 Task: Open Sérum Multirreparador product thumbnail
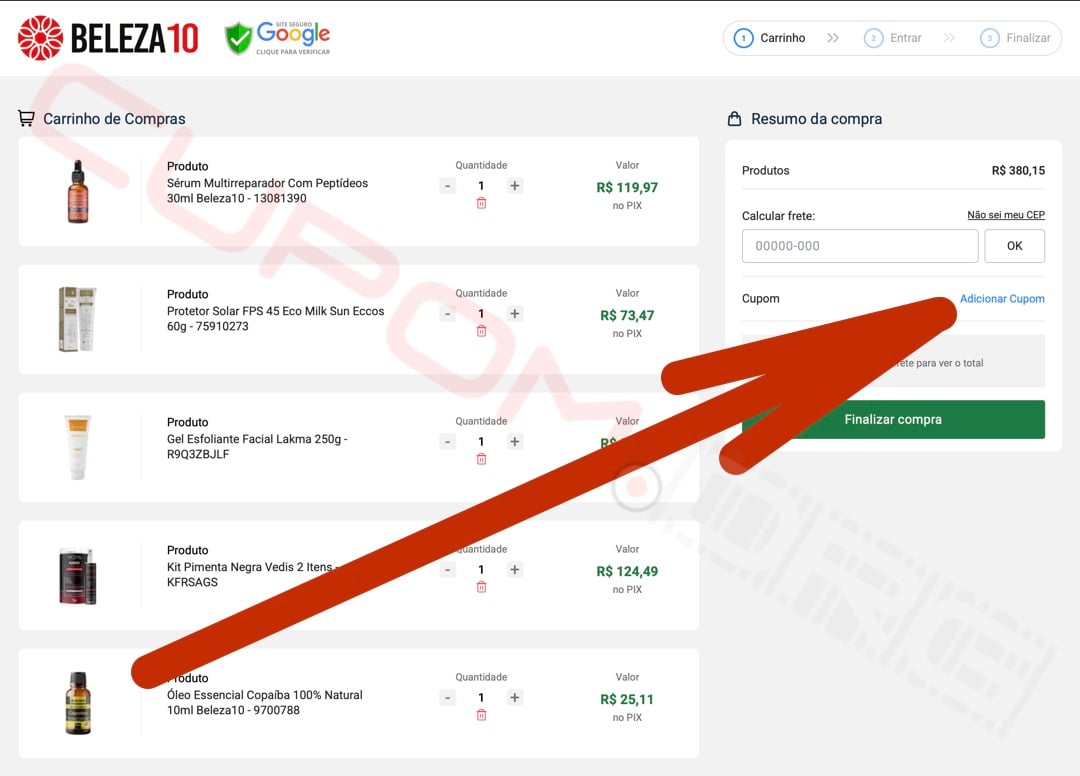pyautogui.click(x=78, y=191)
